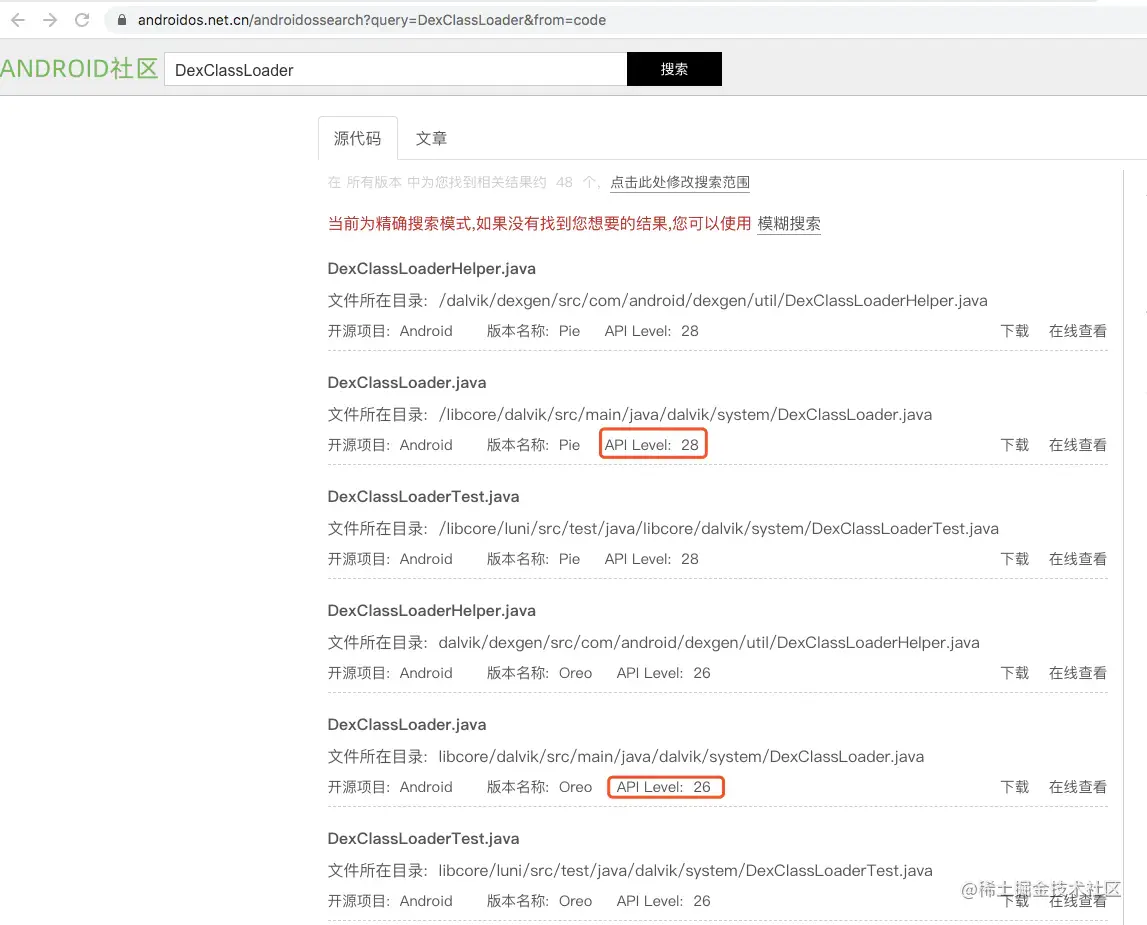This screenshot has width=1147, height=925.
Task: Open Pie DexClassLoaderTest.java result title
Action: 424,497
